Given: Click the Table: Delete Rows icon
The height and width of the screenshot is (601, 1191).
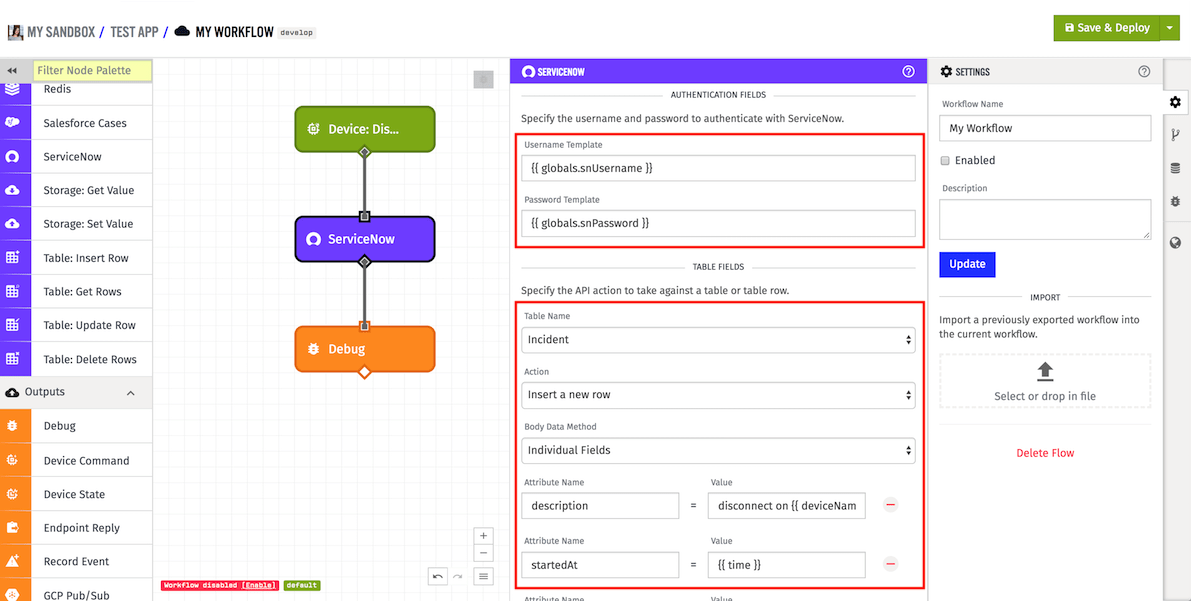Looking at the screenshot, I should 12,359.
